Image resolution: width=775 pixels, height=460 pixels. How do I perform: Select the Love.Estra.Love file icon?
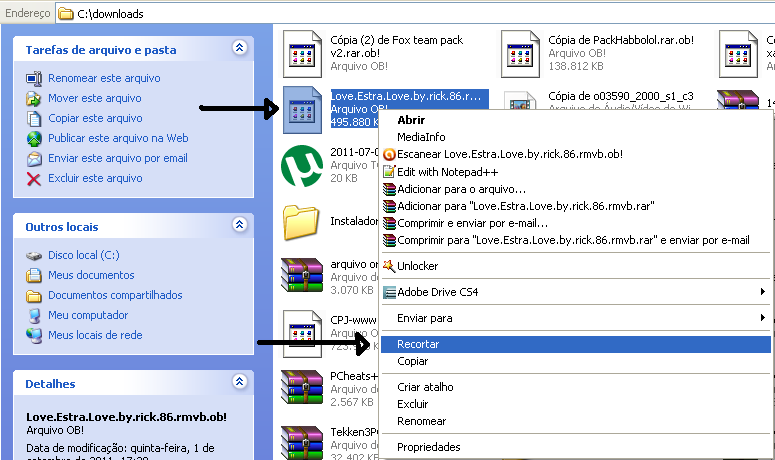(301, 108)
